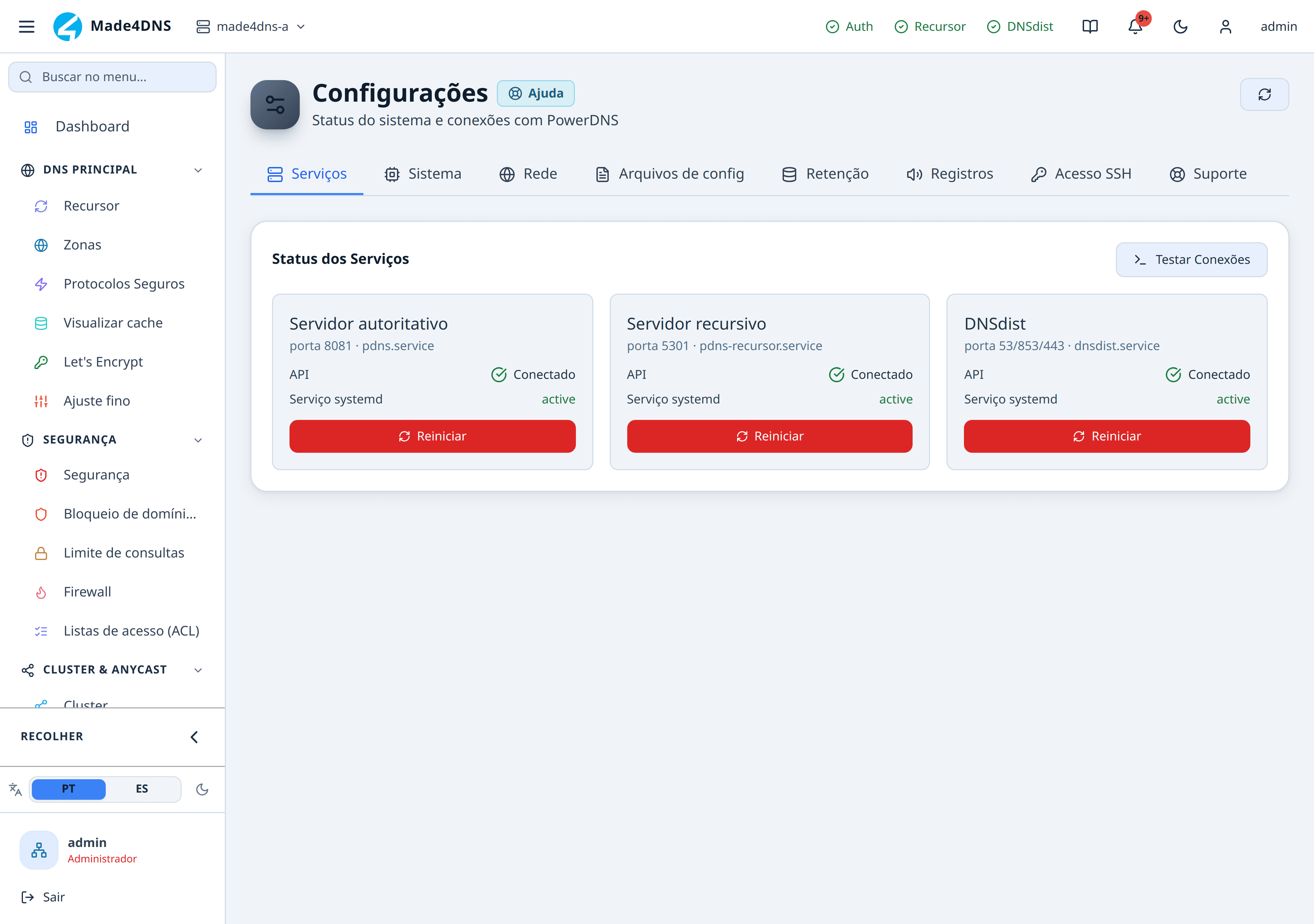Open the Acesso SSH tab

point(1081,174)
